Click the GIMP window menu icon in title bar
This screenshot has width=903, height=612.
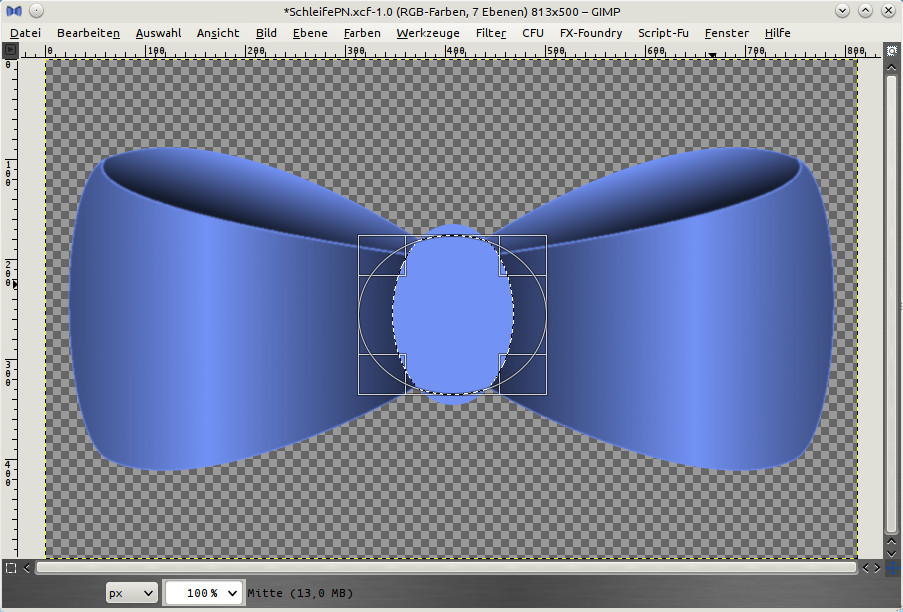coord(13,10)
